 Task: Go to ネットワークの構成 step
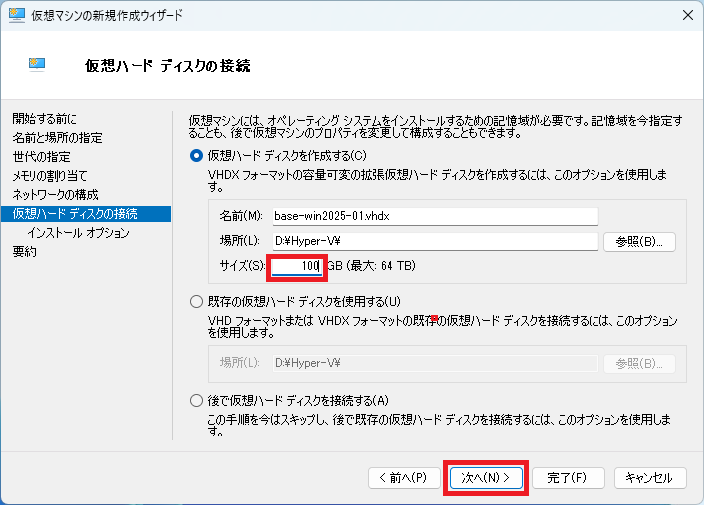coord(55,194)
